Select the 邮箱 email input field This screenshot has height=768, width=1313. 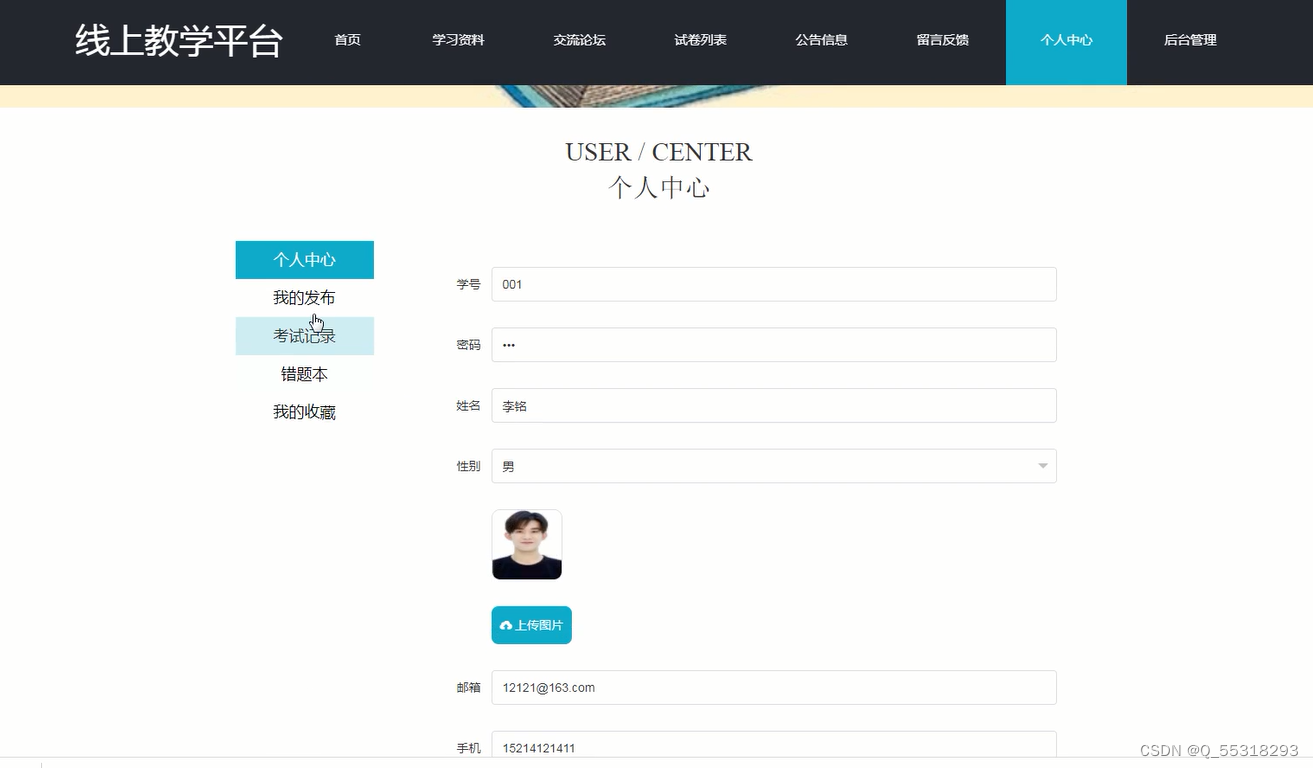772,687
